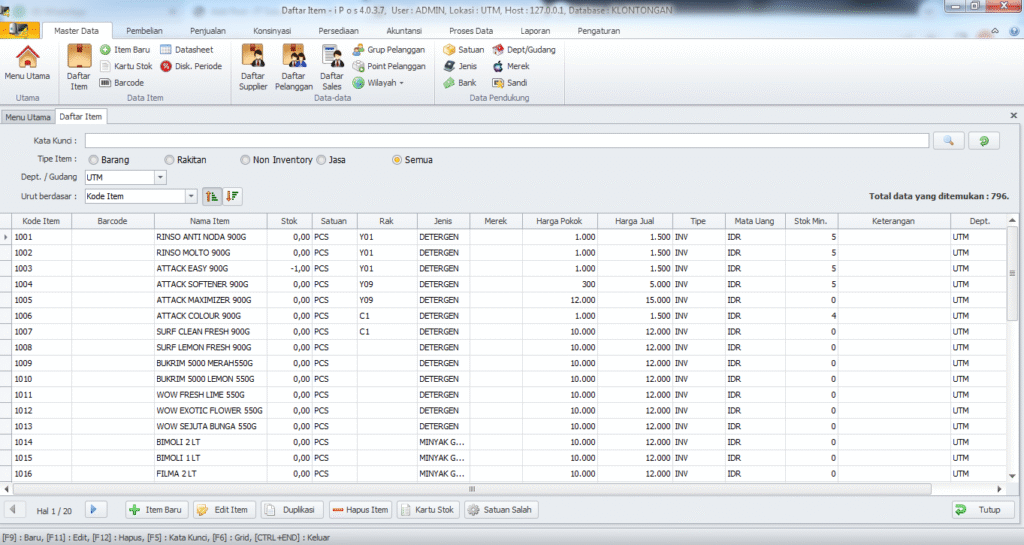Sort descending using the sort icon
Viewport: 1024px width, 545px height.
point(234,196)
